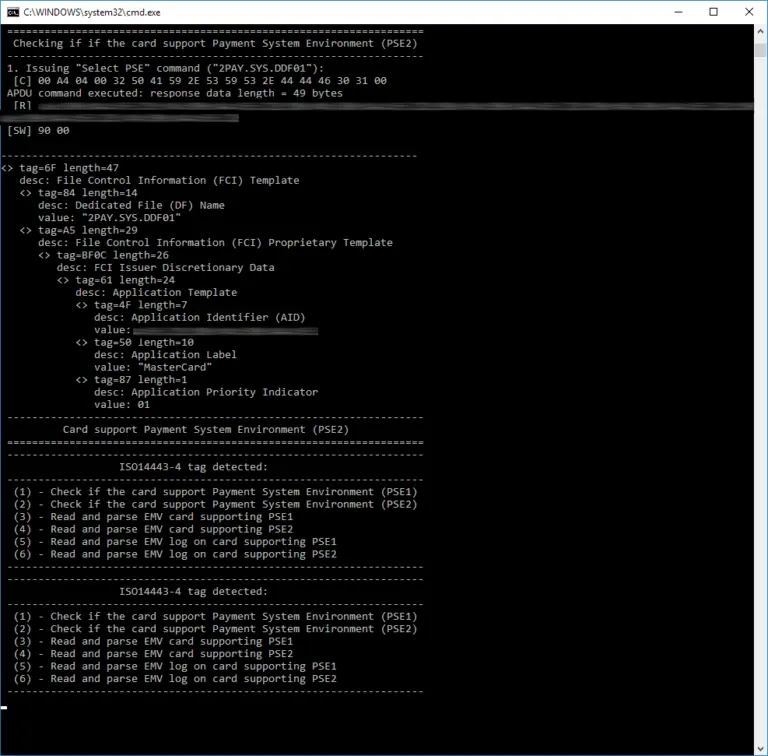
Task: Click option (1) PSE1 check in second menu
Action: tap(216, 616)
